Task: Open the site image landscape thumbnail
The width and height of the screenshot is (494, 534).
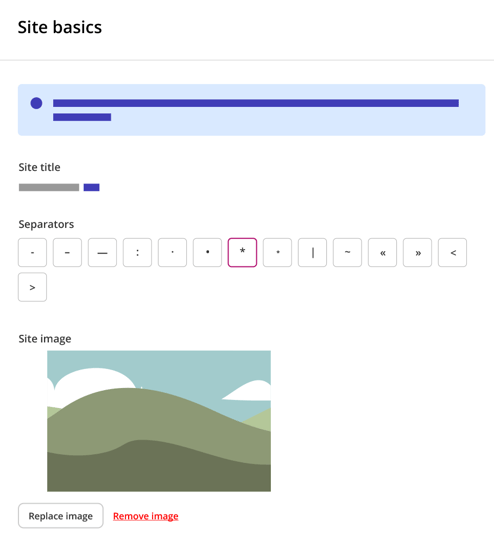Action: coord(159,421)
